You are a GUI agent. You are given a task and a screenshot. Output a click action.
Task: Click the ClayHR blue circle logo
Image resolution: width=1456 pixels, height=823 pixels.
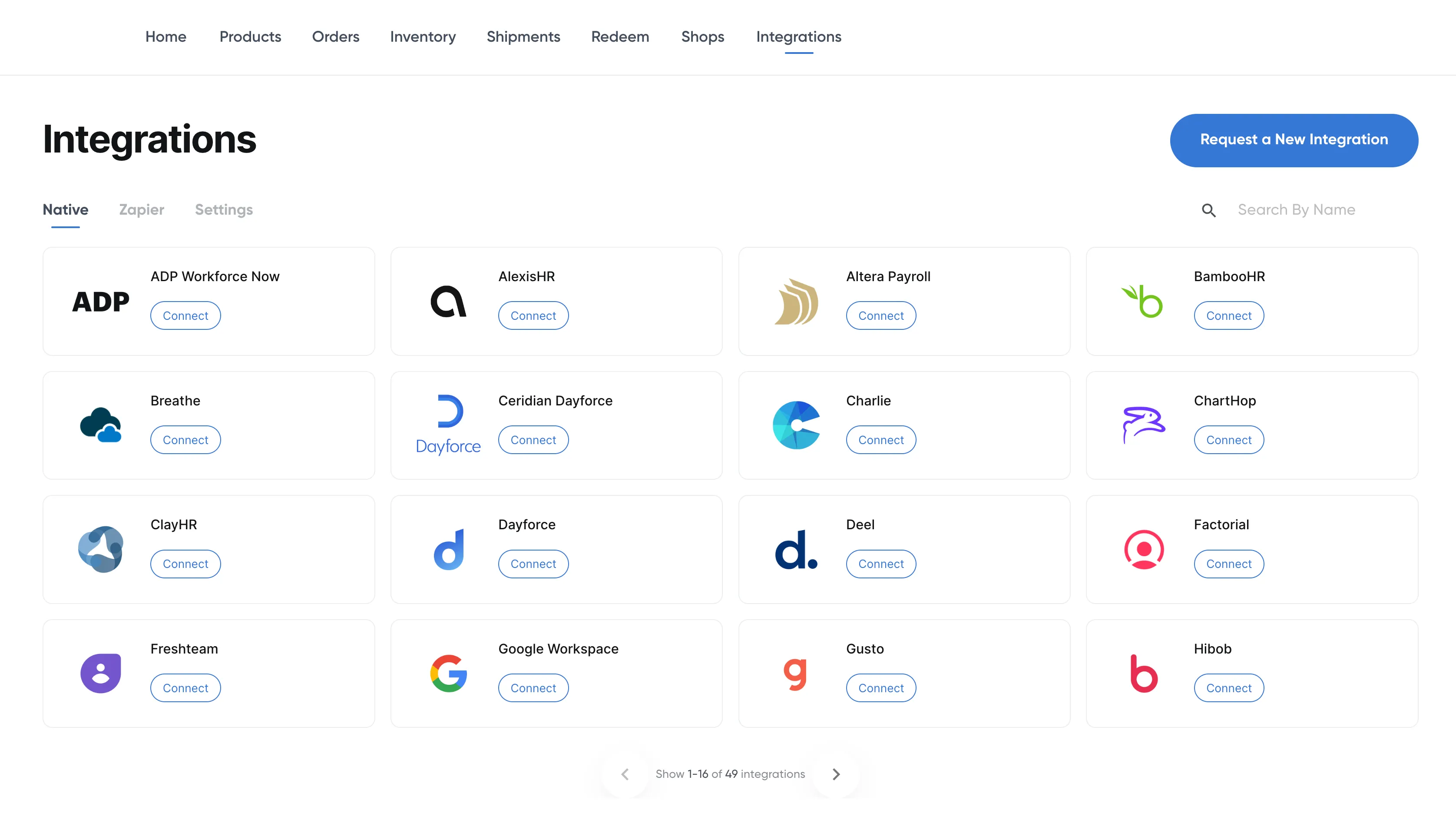click(x=101, y=549)
